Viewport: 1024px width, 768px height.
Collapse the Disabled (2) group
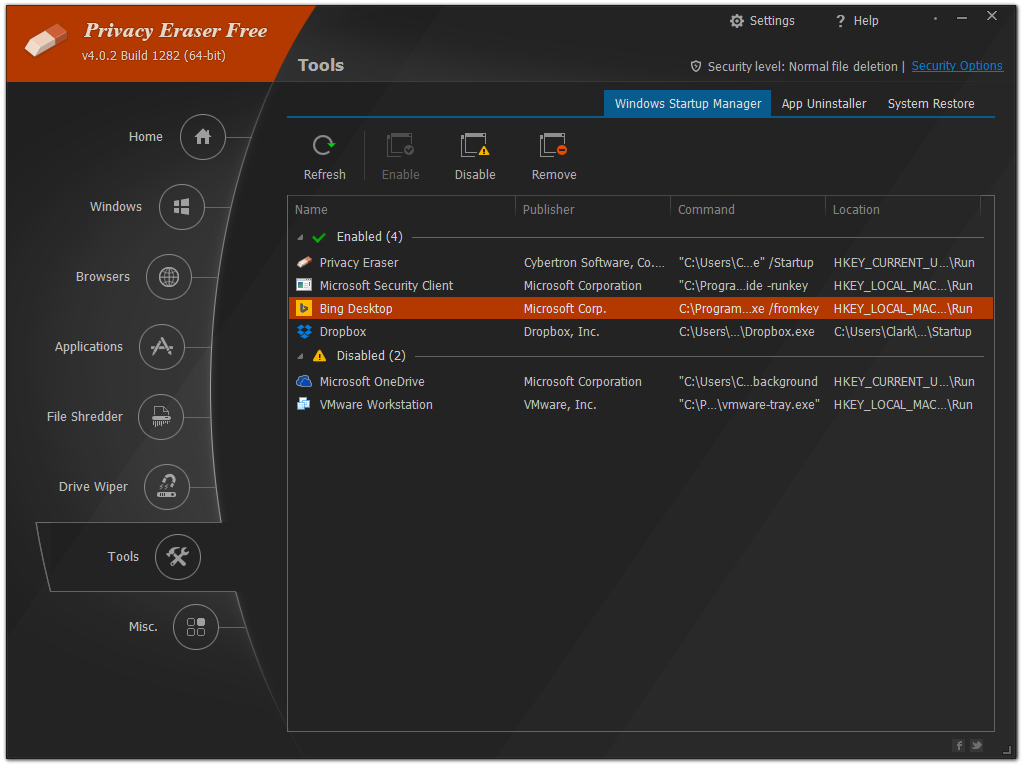pos(300,357)
